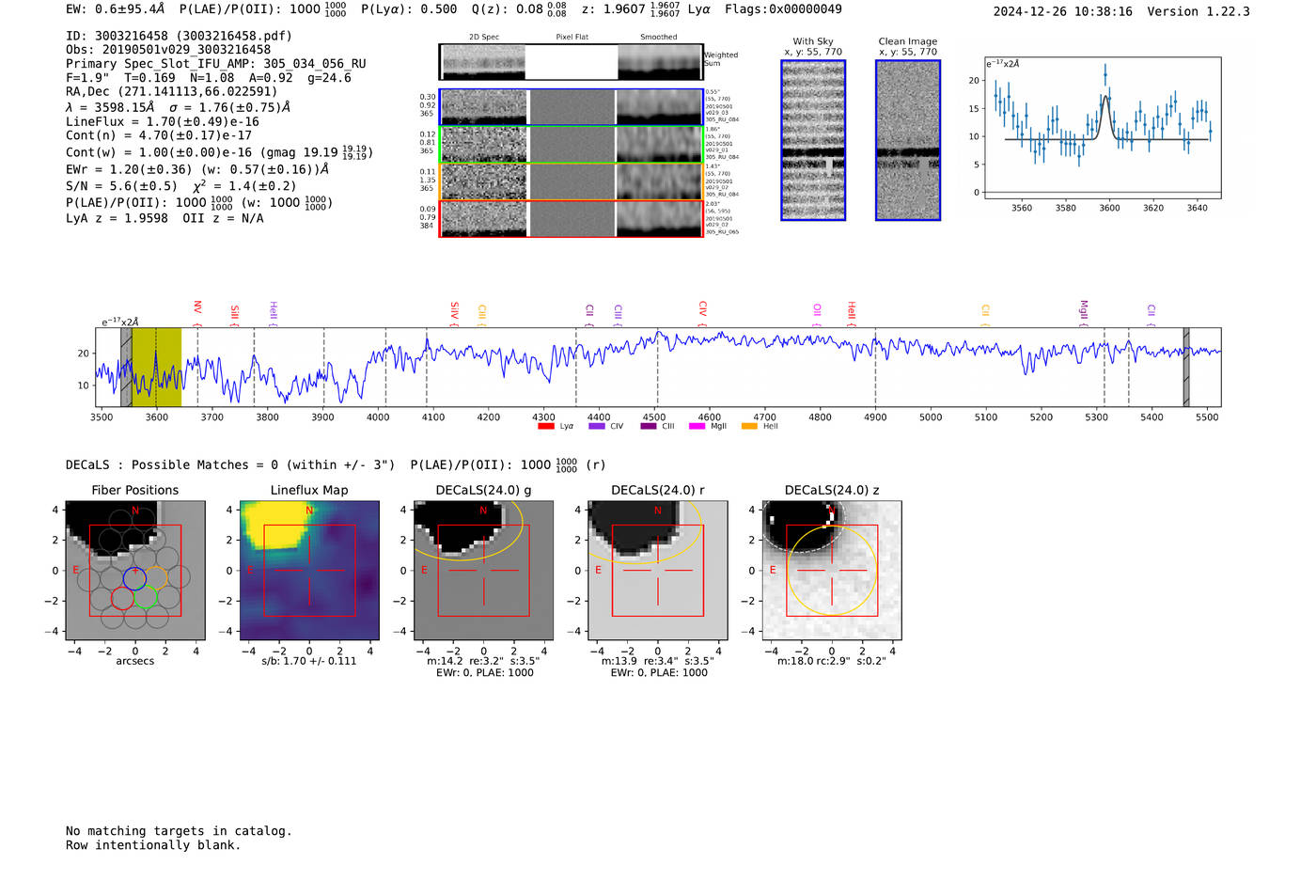Click the blue-bordered 2D Spec fiber cutout
1316x896 pixels.
483,107
